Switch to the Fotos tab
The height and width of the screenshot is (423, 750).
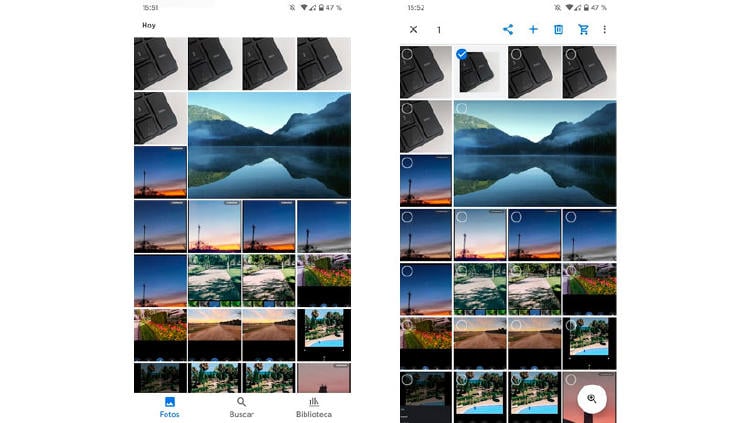click(x=170, y=407)
